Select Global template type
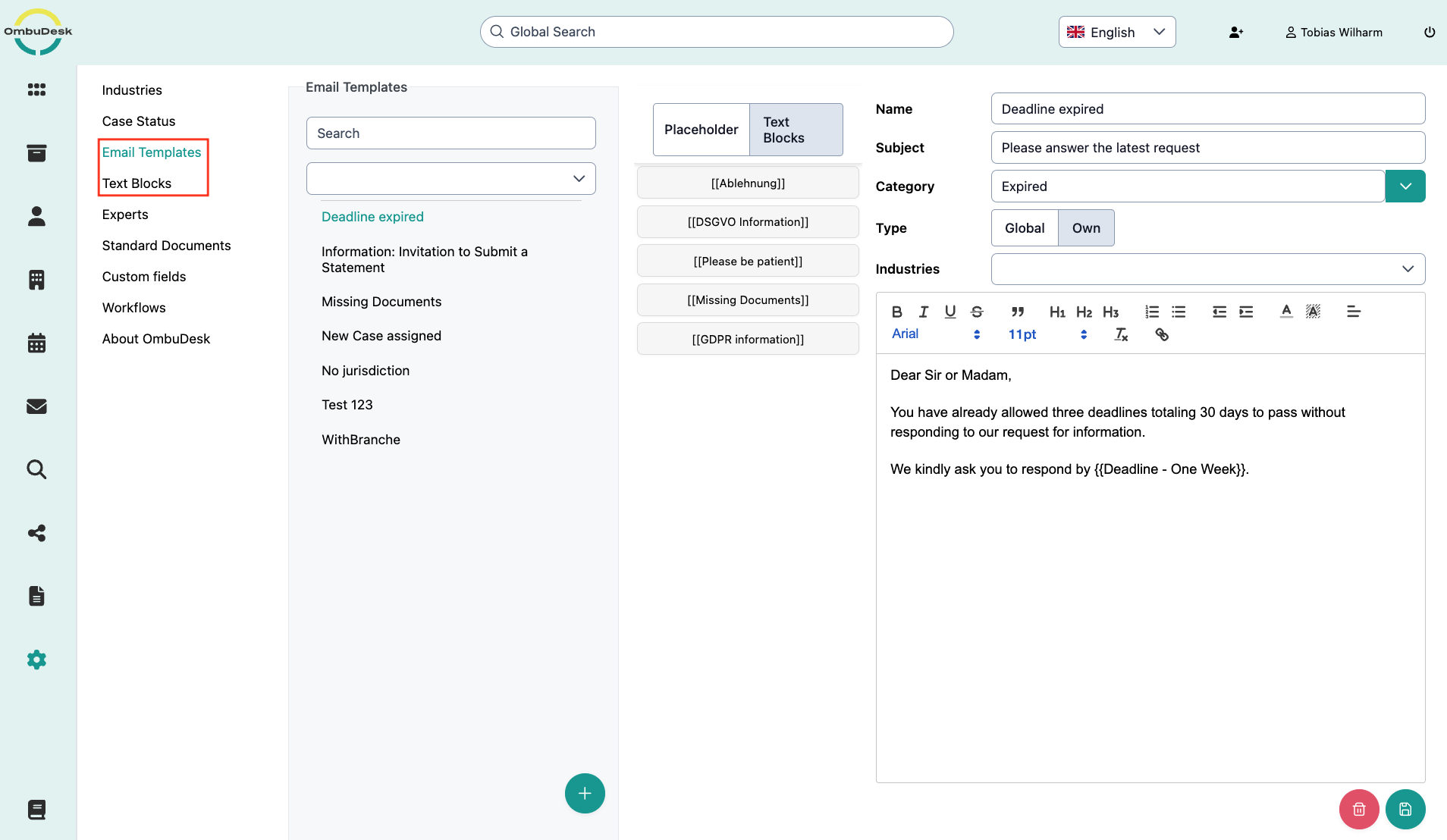This screenshot has width=1447, height=840. click(1025, 228)
